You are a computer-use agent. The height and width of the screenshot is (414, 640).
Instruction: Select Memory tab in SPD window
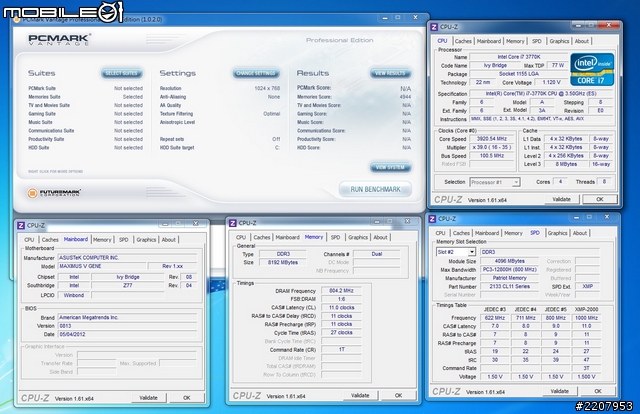point(513,233)
